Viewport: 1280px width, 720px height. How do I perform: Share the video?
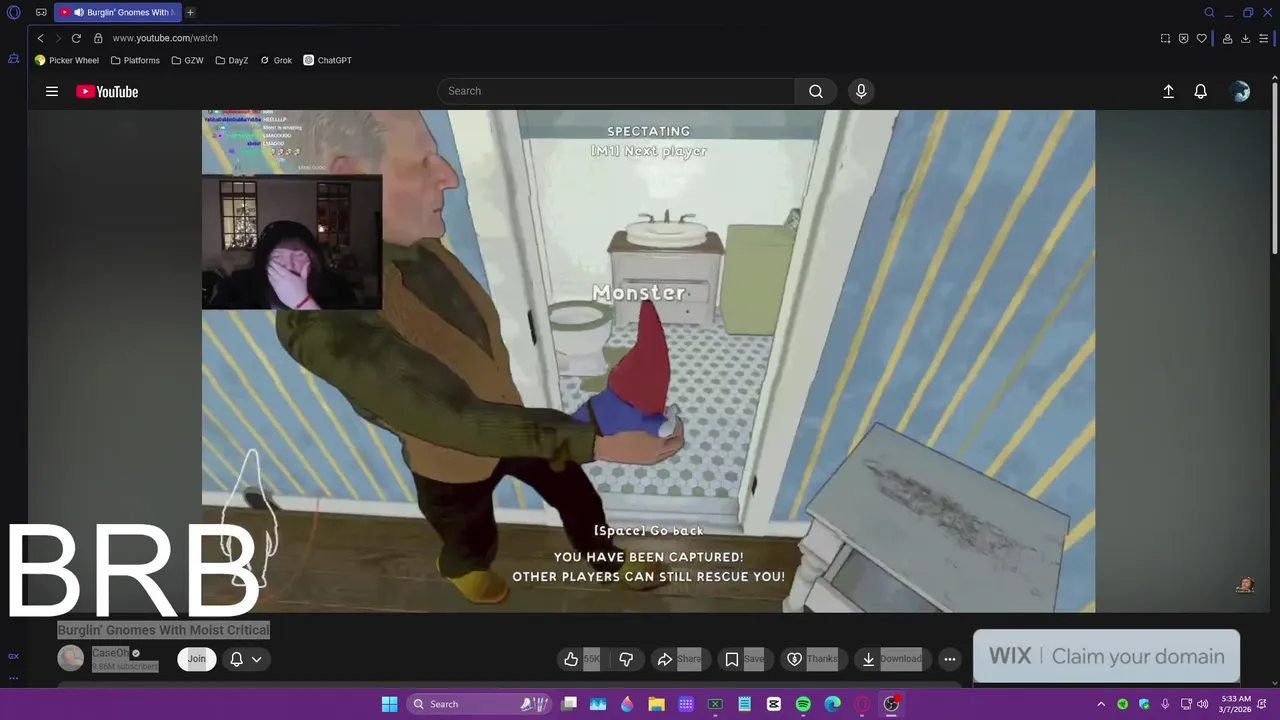coord(679,659)
